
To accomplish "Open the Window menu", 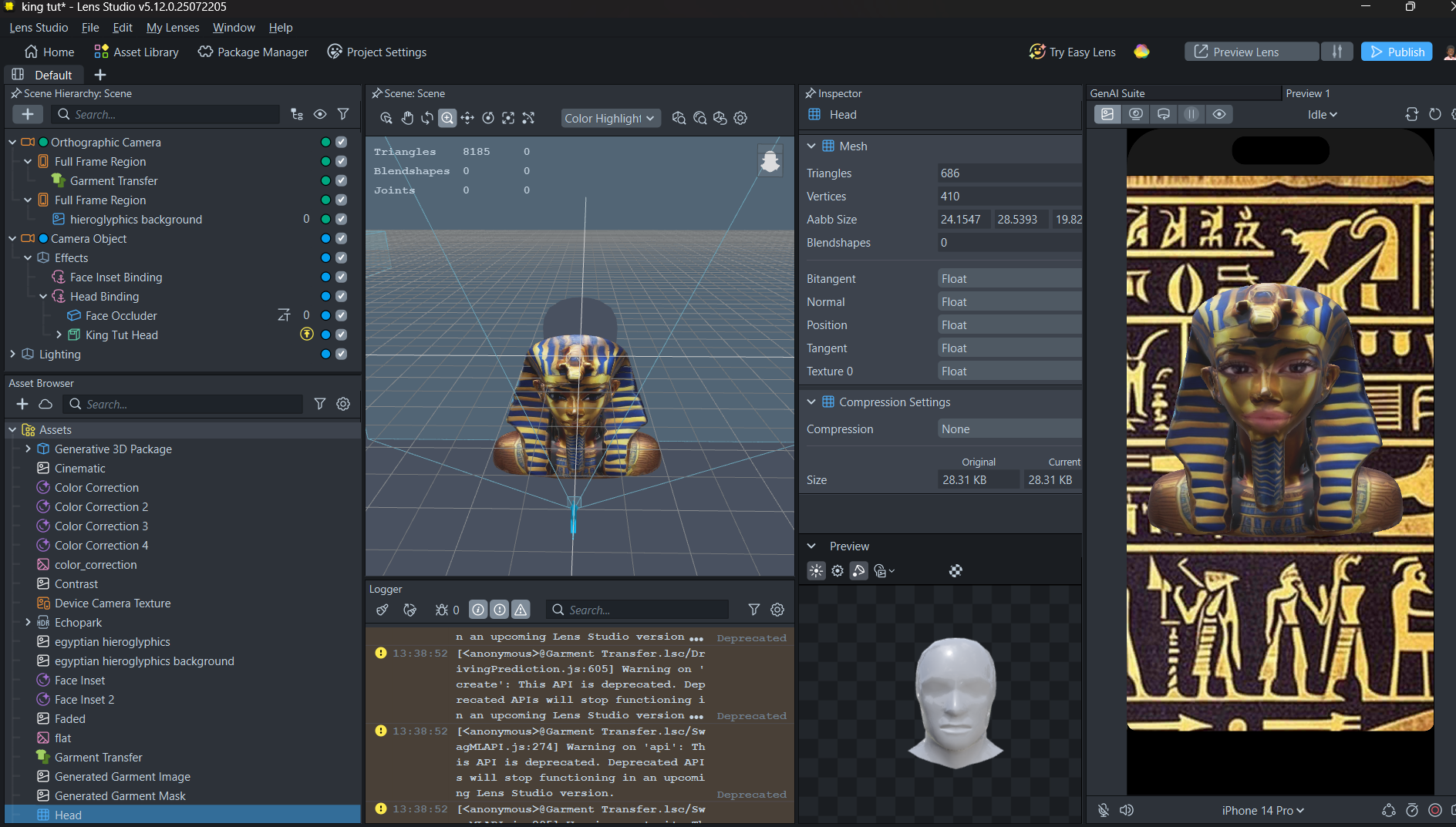I will tap(234, 28).
